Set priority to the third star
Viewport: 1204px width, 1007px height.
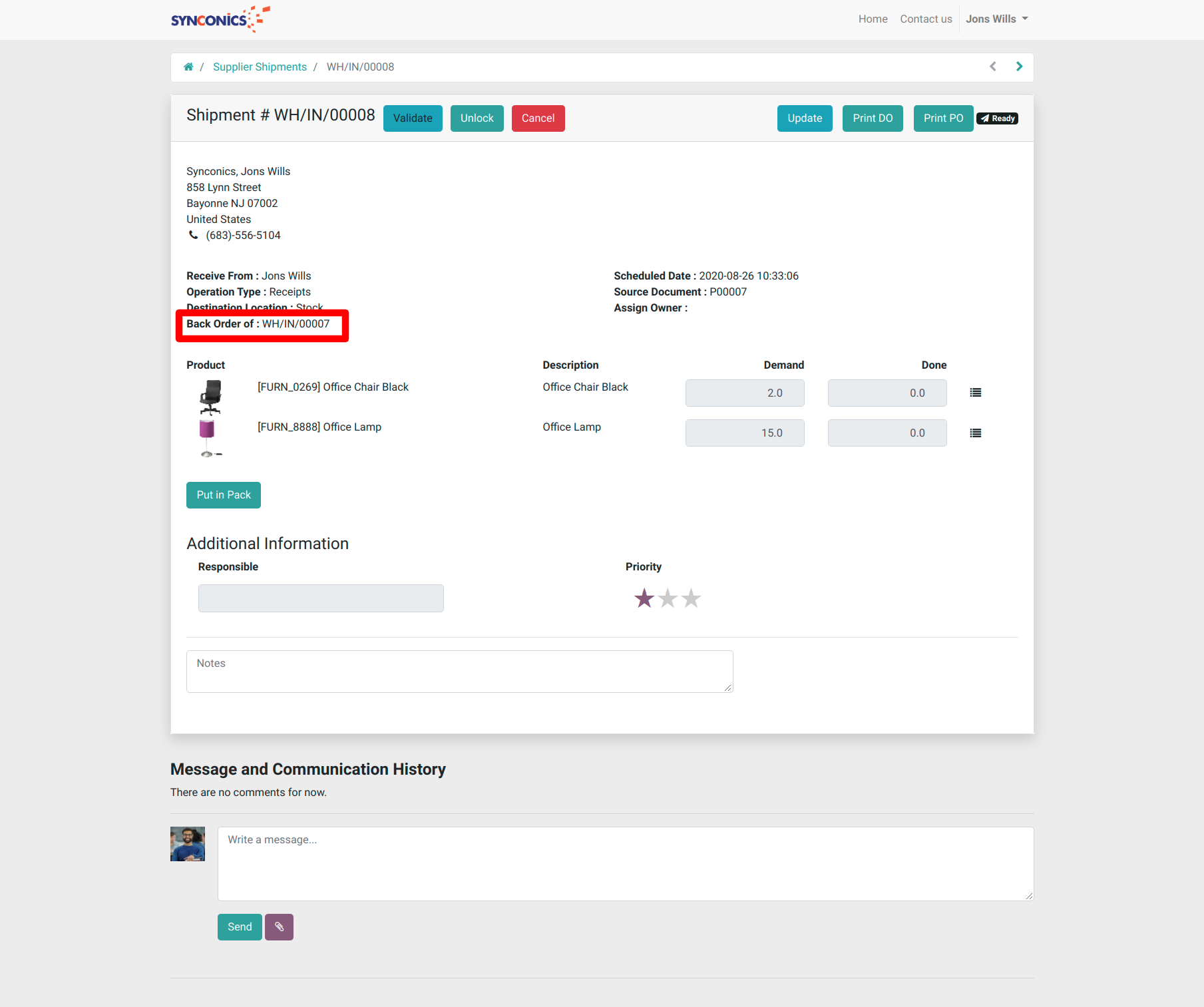(x=692, y=598)
